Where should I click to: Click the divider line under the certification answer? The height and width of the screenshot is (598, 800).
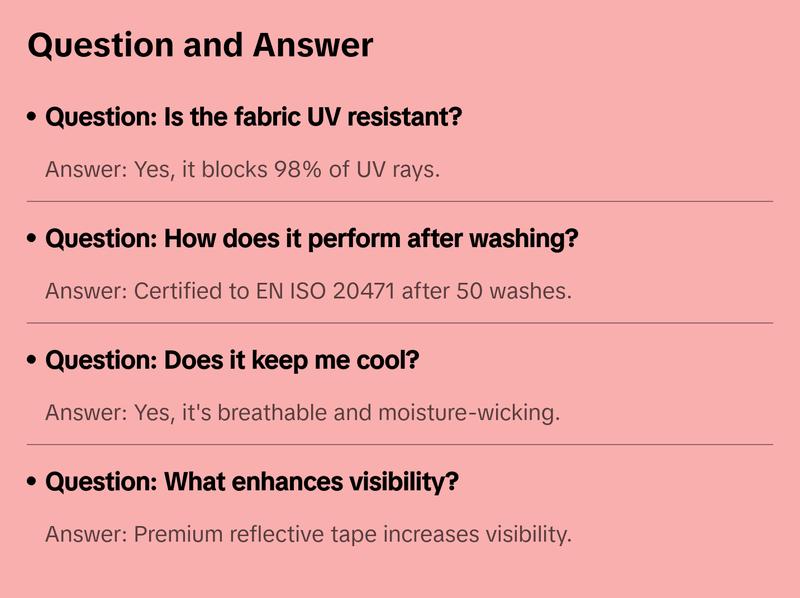click(x=400, y=323)
